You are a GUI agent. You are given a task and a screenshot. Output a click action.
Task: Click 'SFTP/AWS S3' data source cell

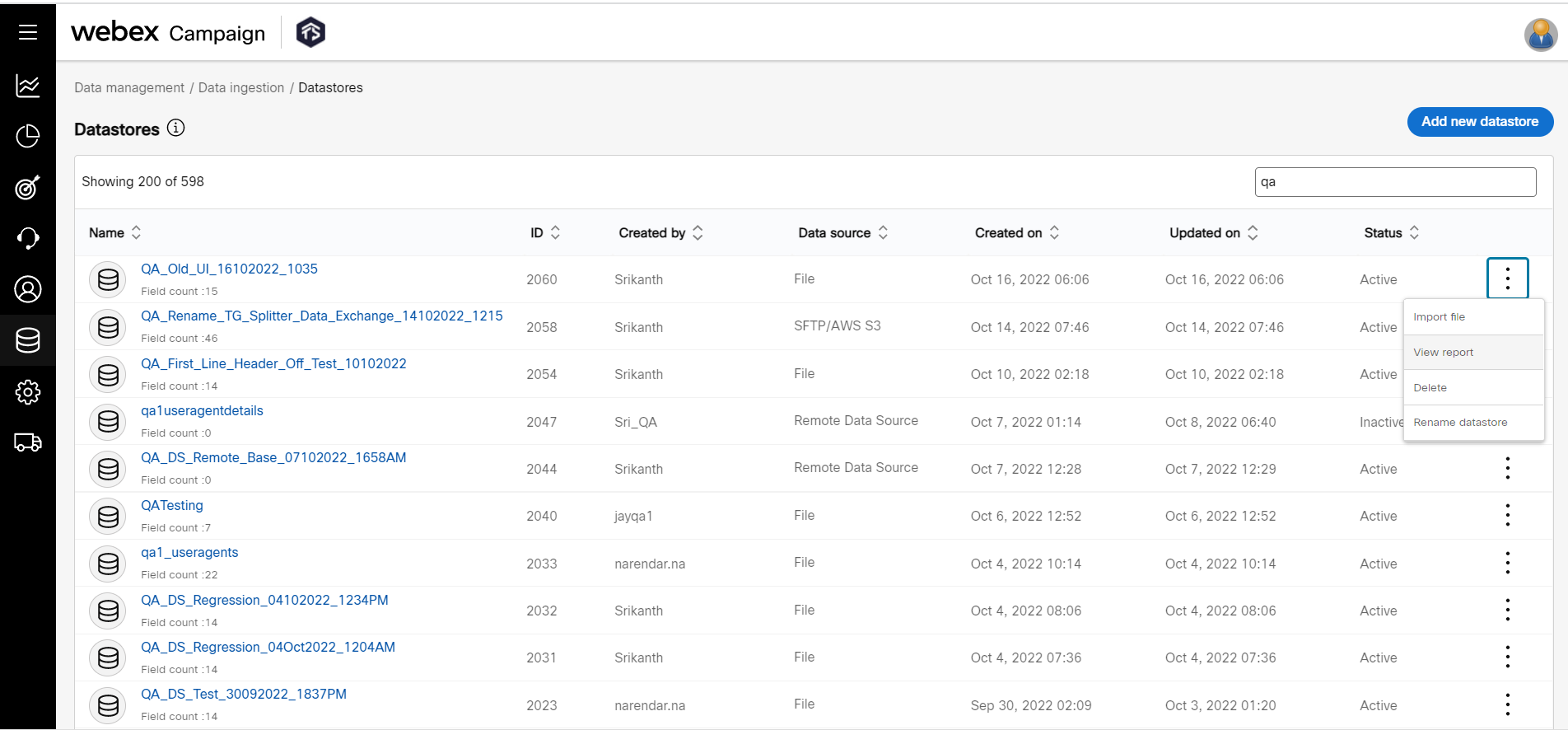tap(838, 325)
